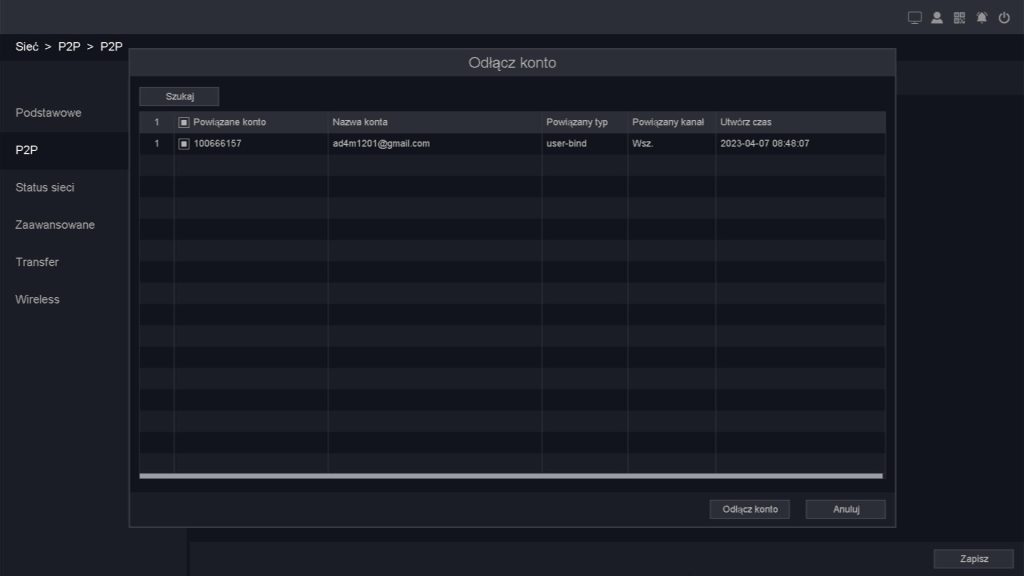Tick the checkbox for account 100666157
Screen dimensions: 1024x576
tap(184, 144)
